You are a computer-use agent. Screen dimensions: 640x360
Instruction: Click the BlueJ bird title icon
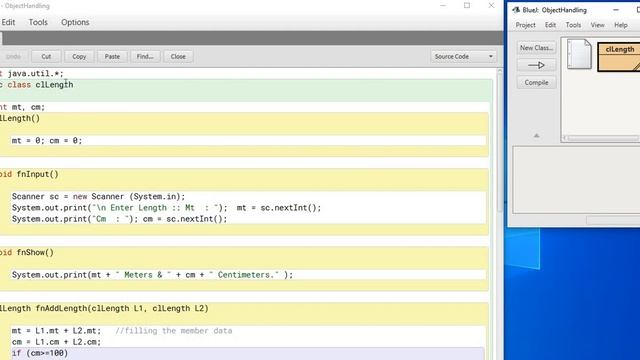tap(516, 10)
